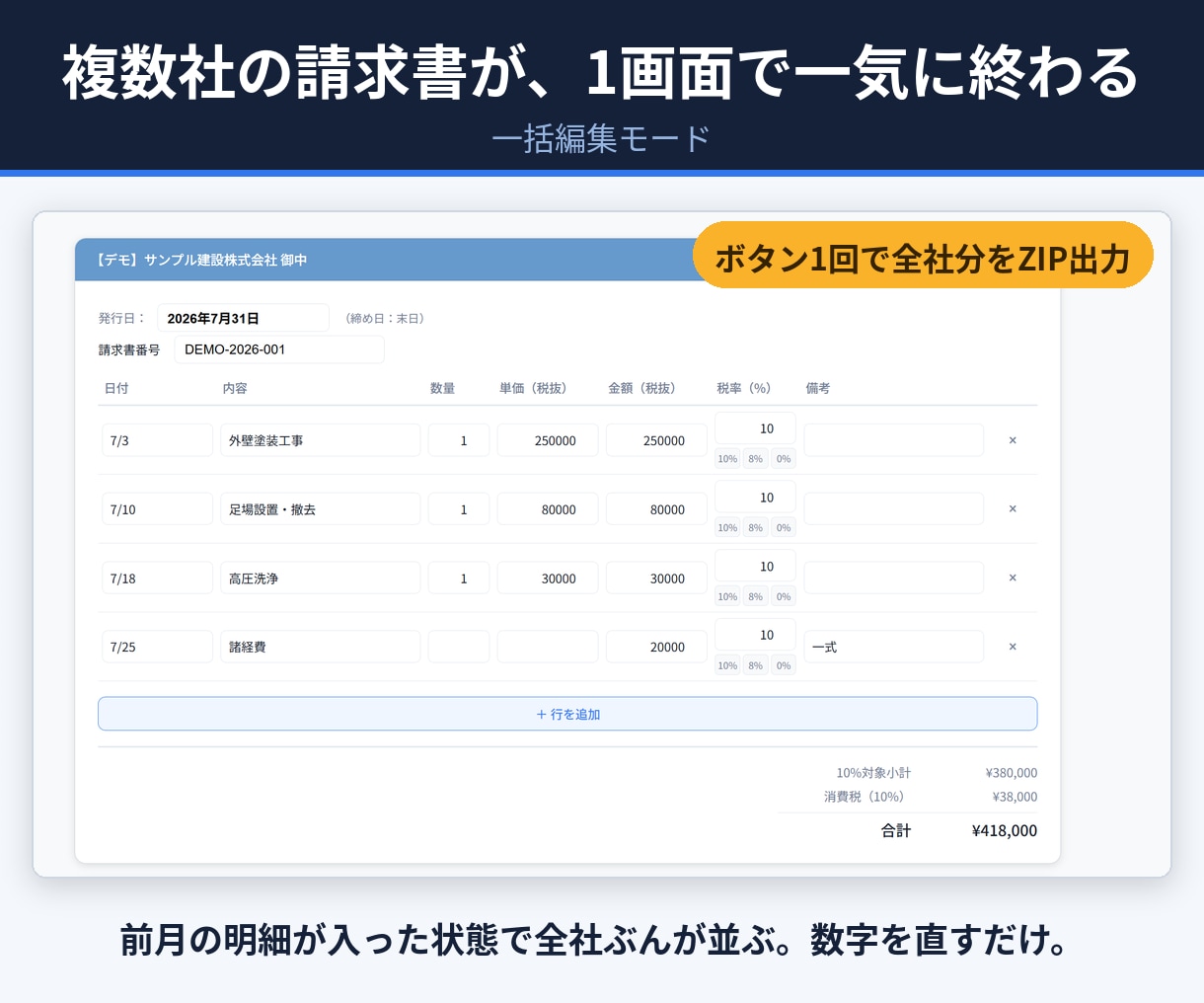This screenshot has width=1204, height=1003.
Task: Set 10% tax on 外壁塗装工事 row
Action: 727,459
